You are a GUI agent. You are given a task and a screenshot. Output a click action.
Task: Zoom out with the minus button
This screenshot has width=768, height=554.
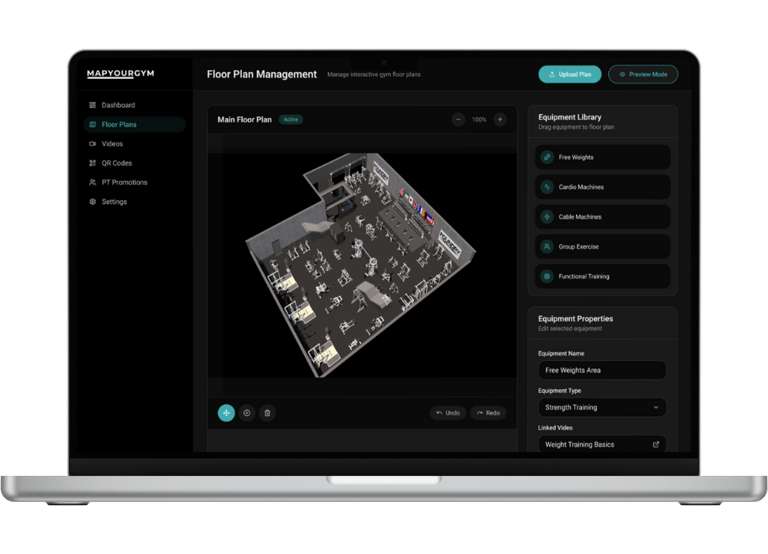(x=458, y=120)
